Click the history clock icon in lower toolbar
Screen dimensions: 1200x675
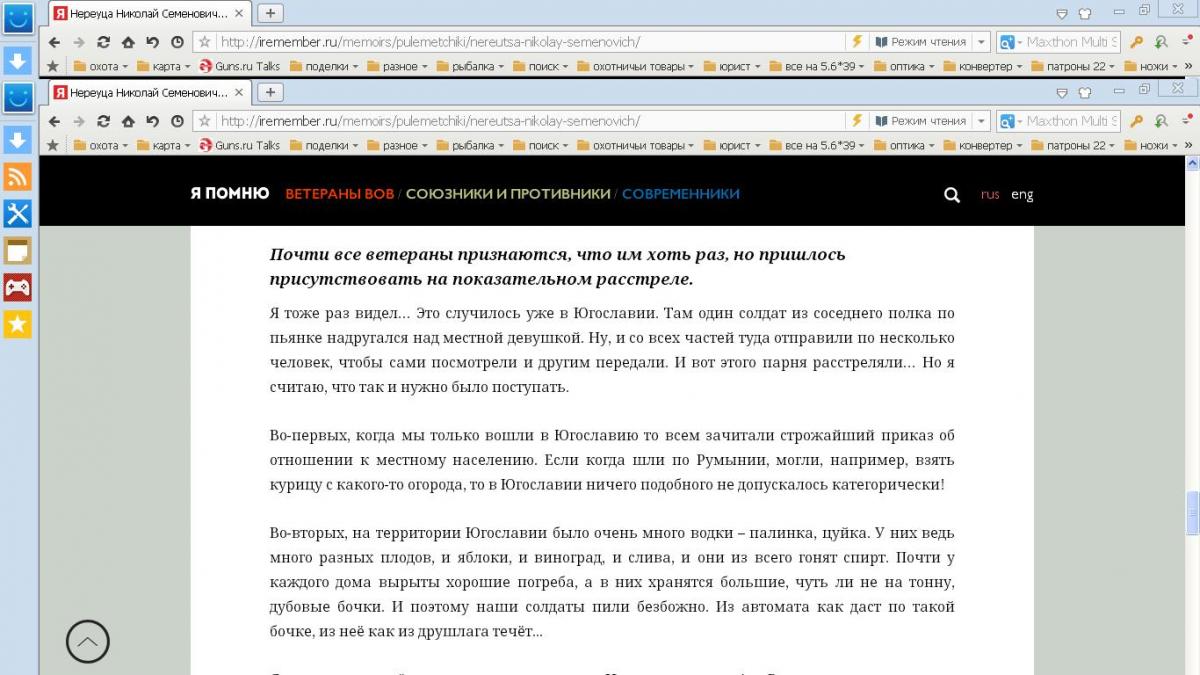[x=177, y=121]
